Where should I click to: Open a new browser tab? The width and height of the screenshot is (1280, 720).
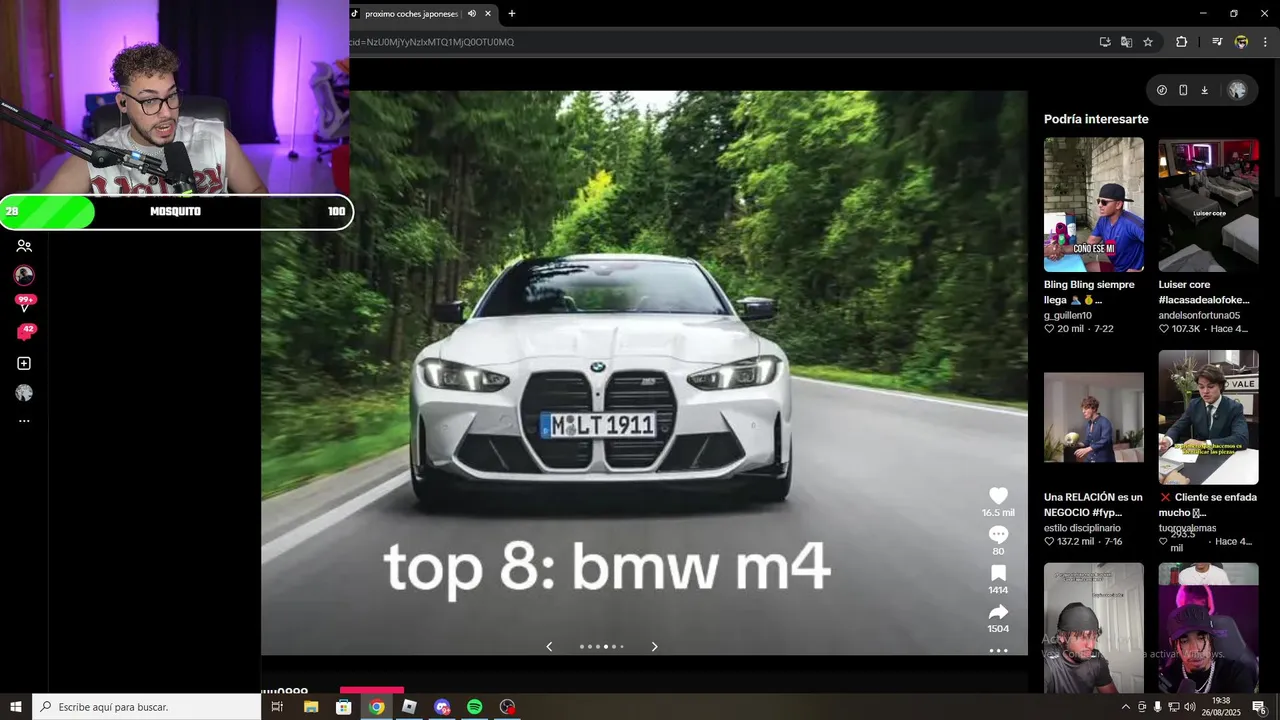512,14
